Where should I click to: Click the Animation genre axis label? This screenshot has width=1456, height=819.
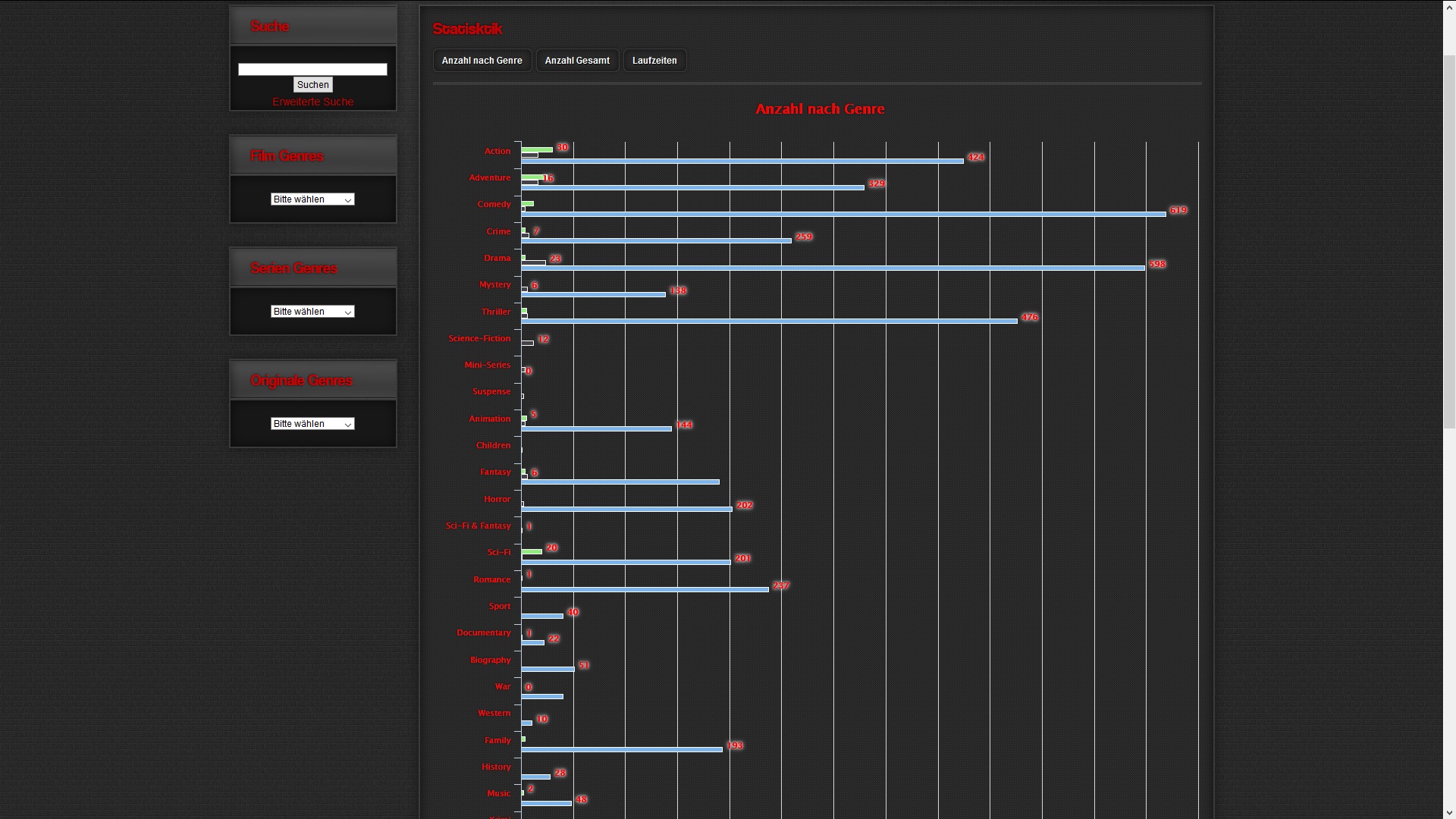click(489, 419)
